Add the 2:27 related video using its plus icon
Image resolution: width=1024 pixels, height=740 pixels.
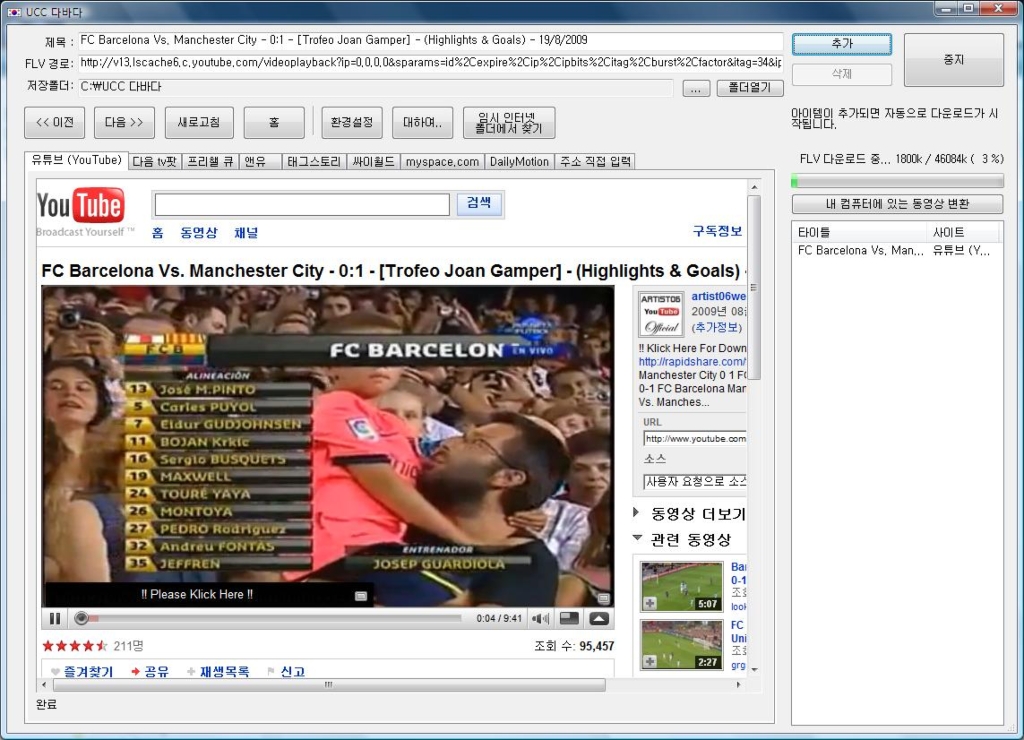(650, 662)
